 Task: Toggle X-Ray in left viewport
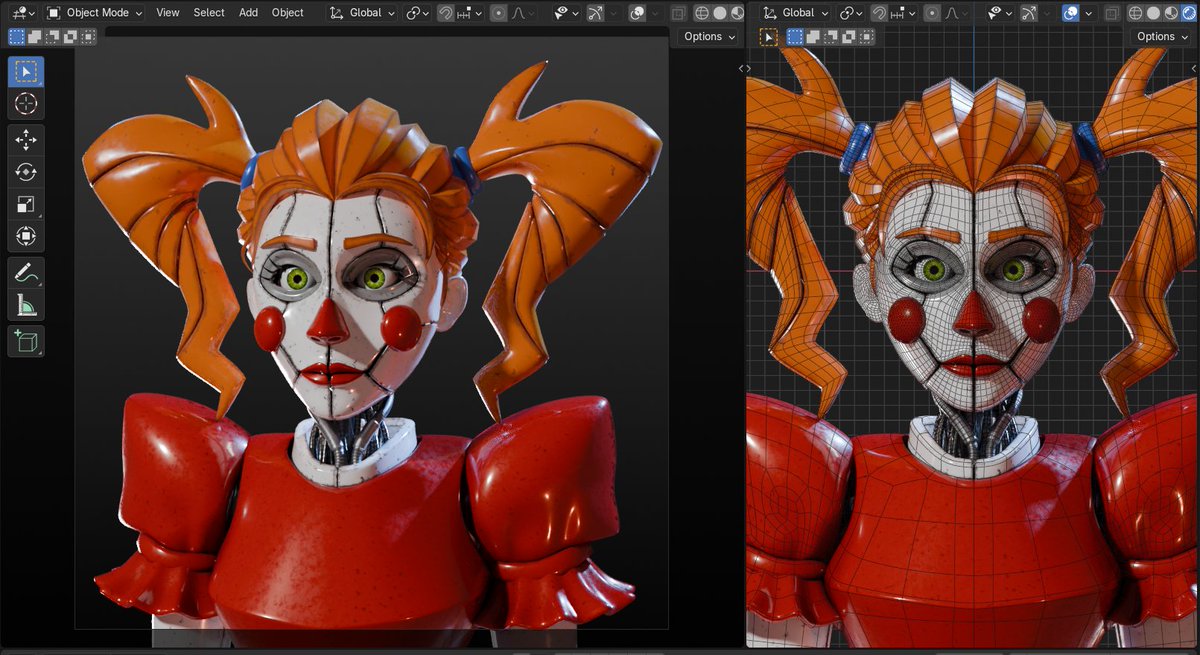point(678,13)
